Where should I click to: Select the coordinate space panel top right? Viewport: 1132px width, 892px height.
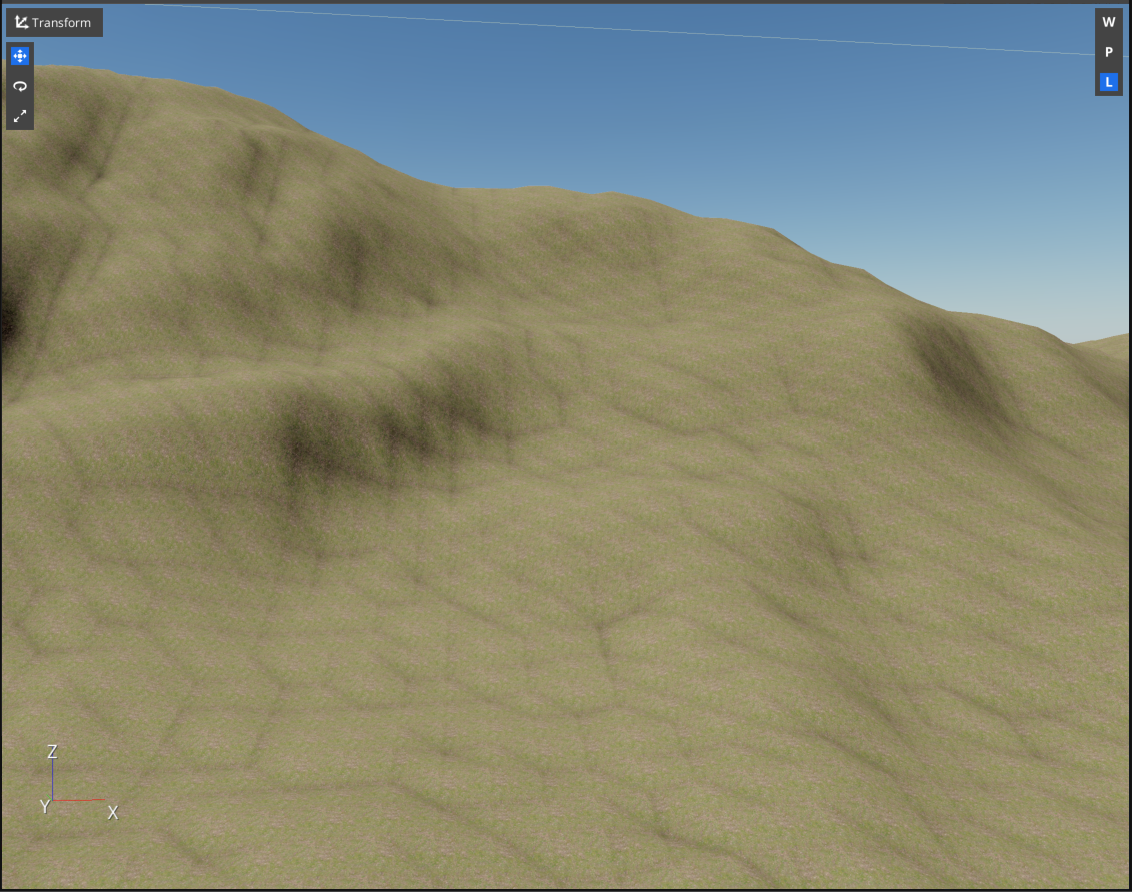click(1108, 52)
